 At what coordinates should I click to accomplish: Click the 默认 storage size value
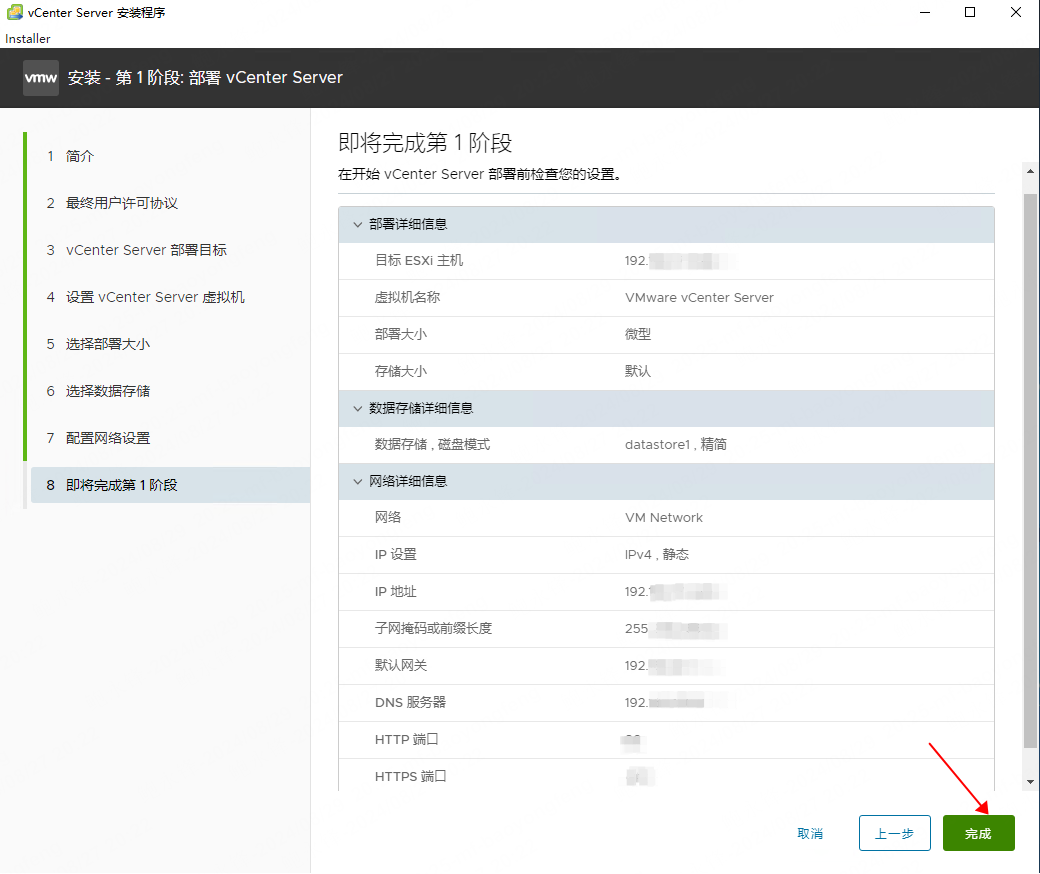638,371
